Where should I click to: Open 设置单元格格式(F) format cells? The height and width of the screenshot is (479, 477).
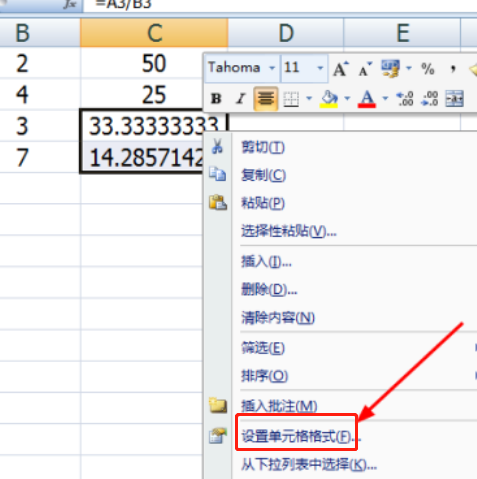pyautogui.click(x=340, y=436)
